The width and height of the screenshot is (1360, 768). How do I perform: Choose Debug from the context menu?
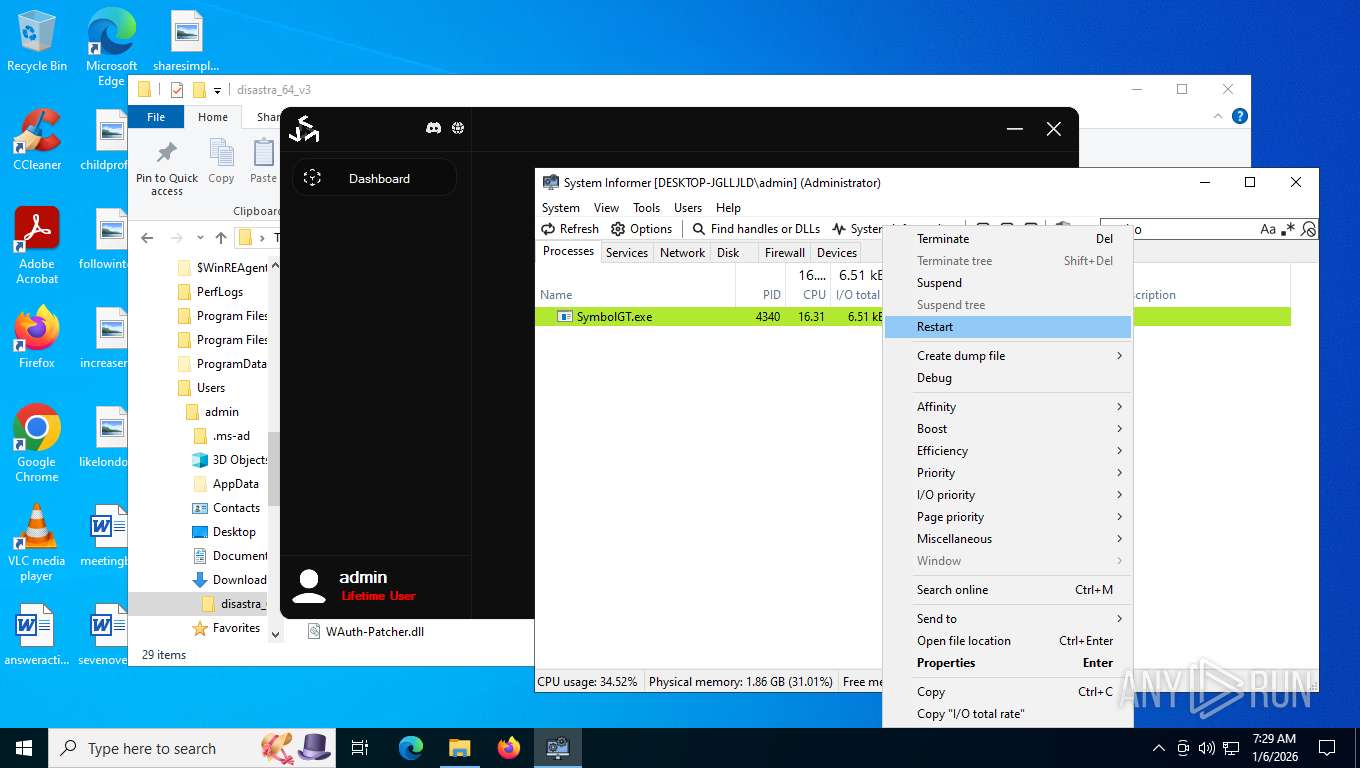pyautogui.click(x=1008, y=378)
